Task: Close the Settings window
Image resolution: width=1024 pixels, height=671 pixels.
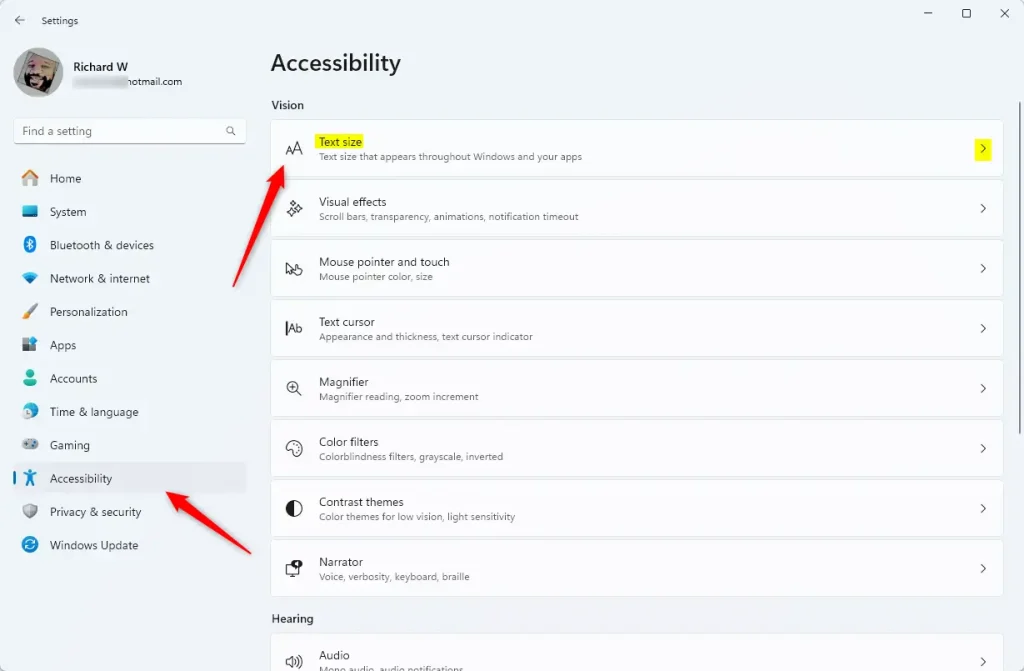Action: [x=1004, y=13]
